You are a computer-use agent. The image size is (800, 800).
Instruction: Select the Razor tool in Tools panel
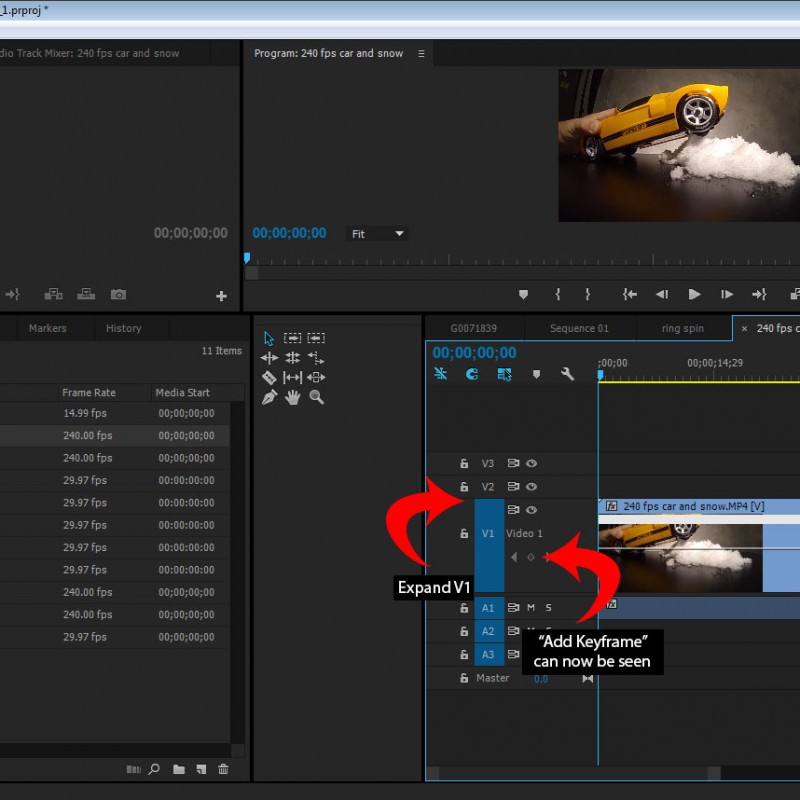[269, 377]
